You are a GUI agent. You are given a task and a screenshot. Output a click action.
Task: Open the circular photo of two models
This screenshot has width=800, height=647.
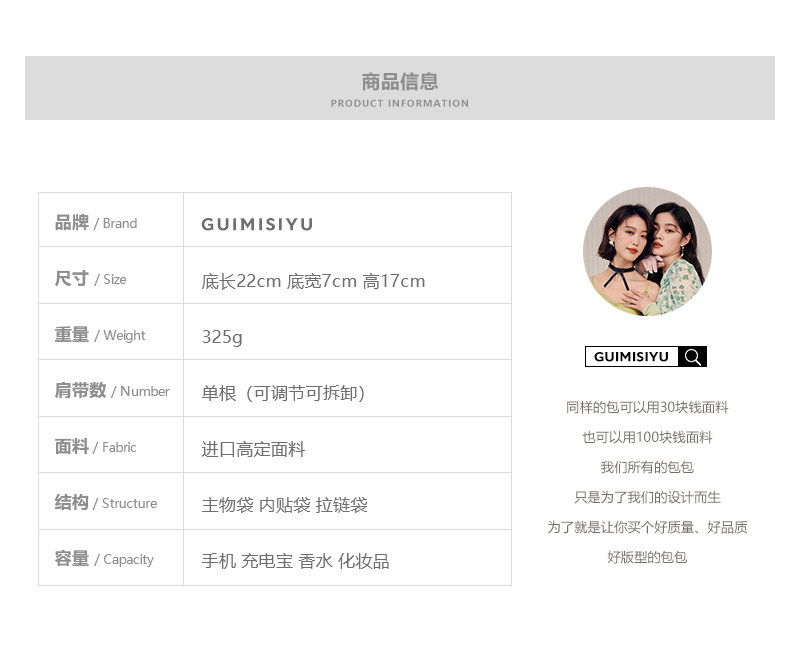click(x=647, y=252)
